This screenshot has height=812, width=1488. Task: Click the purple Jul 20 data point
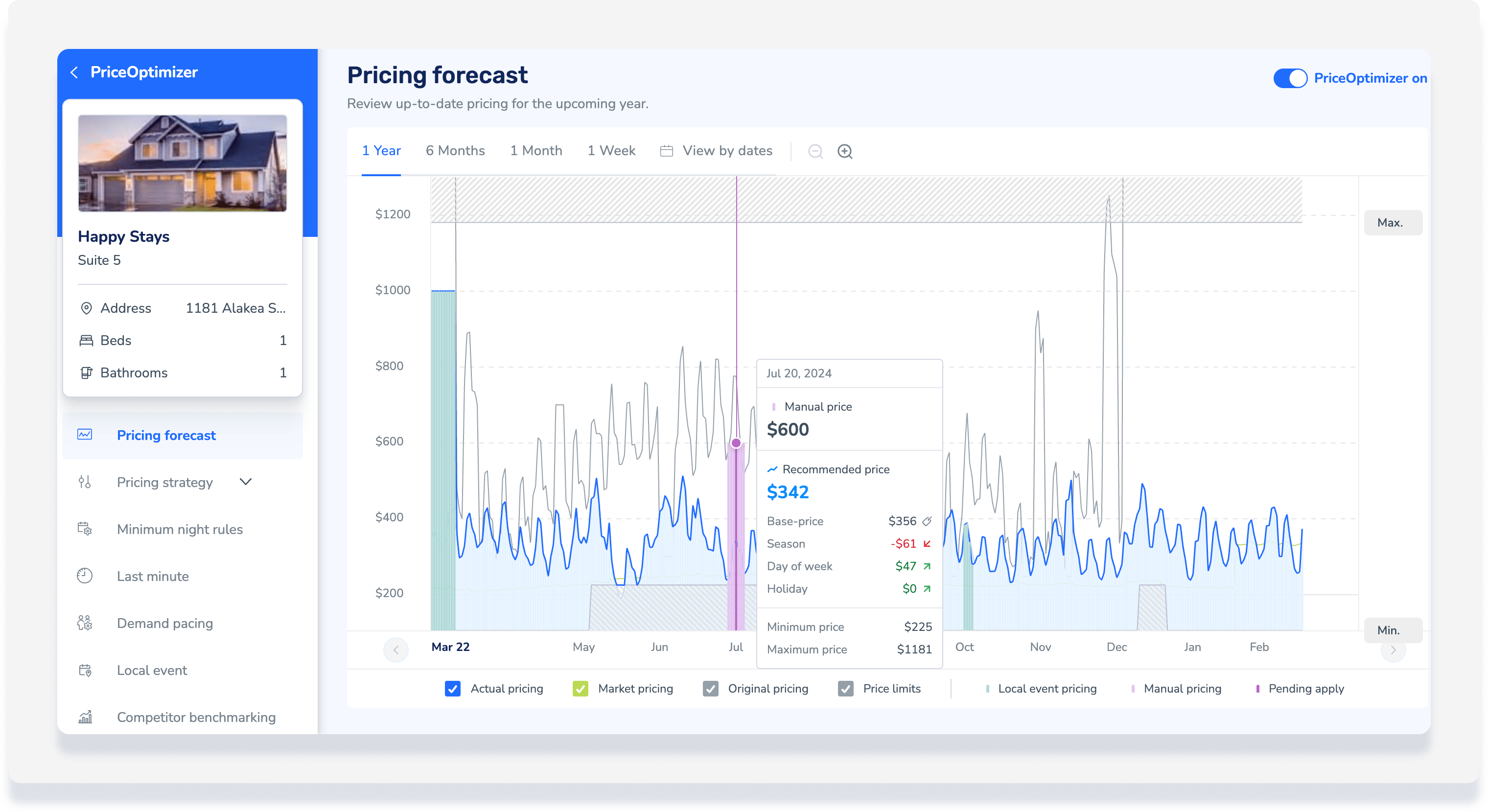click(736, 443)
